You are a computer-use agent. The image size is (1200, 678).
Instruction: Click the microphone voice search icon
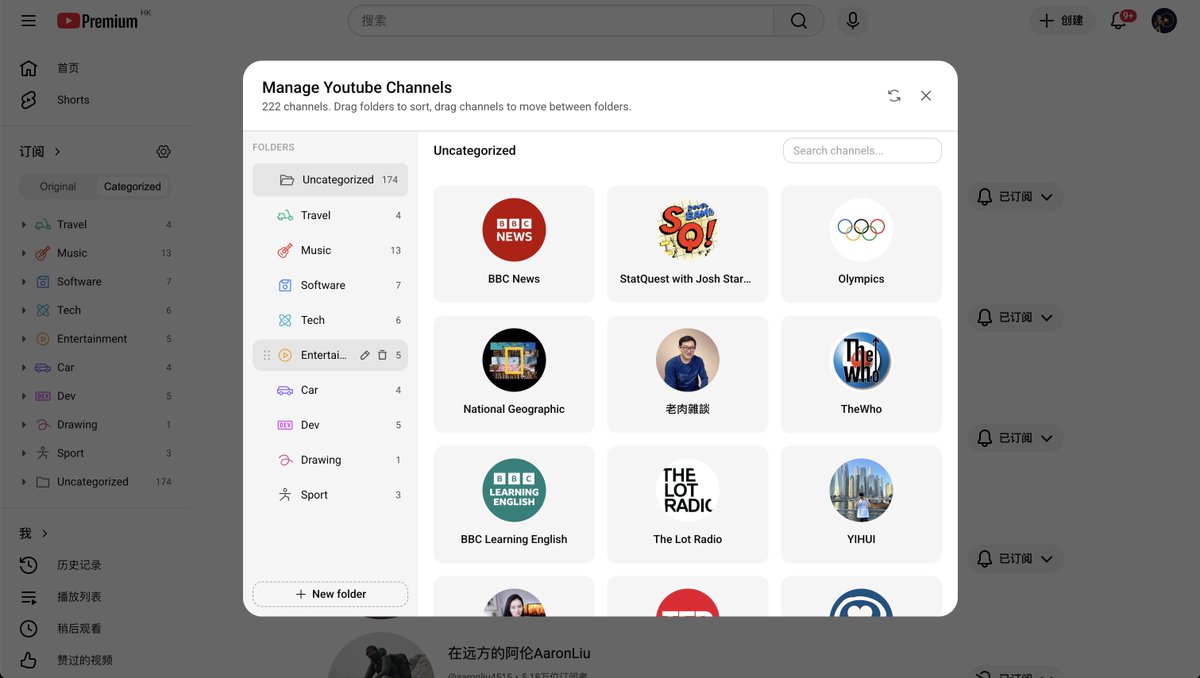853,21
